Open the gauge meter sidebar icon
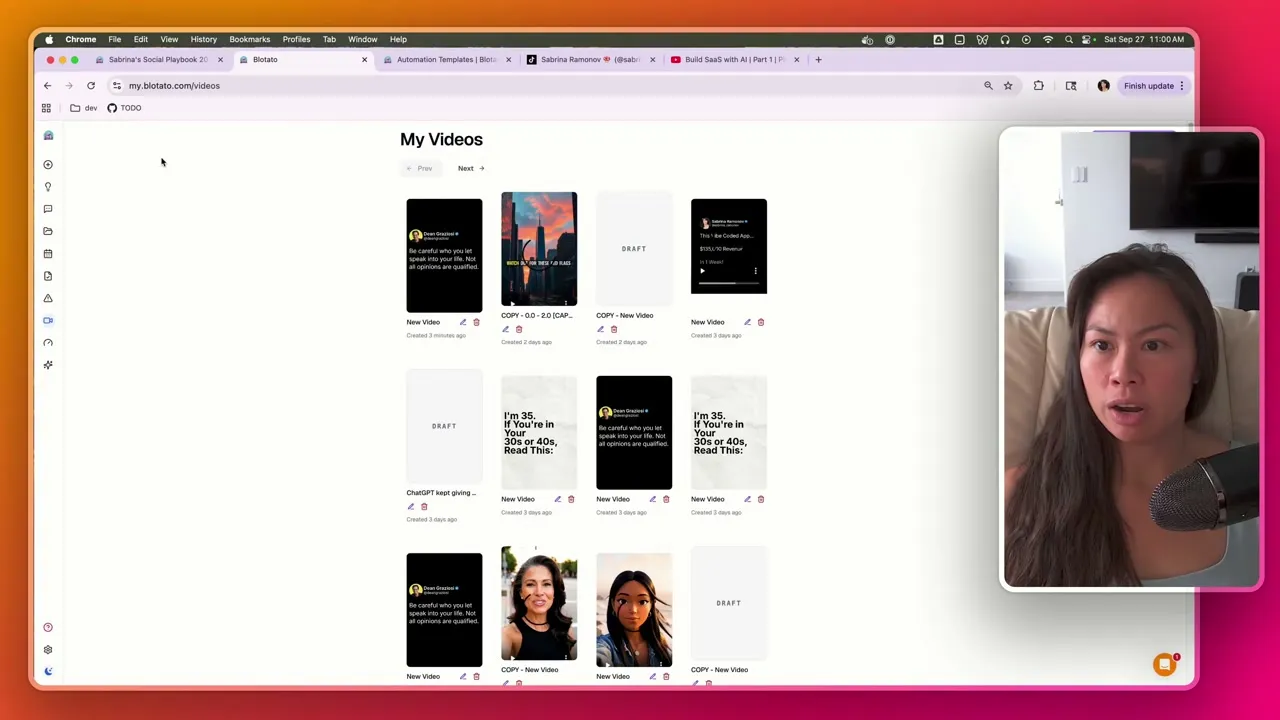 point(48,343)
